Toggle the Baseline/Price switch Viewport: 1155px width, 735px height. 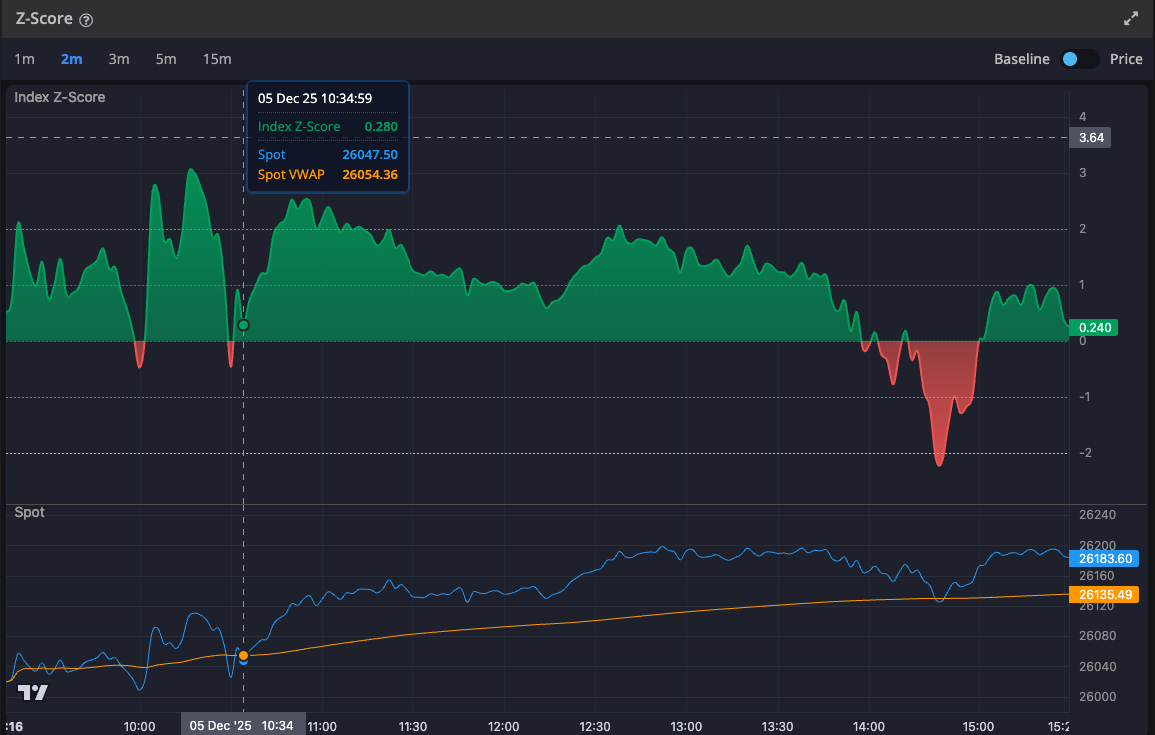1079,59
